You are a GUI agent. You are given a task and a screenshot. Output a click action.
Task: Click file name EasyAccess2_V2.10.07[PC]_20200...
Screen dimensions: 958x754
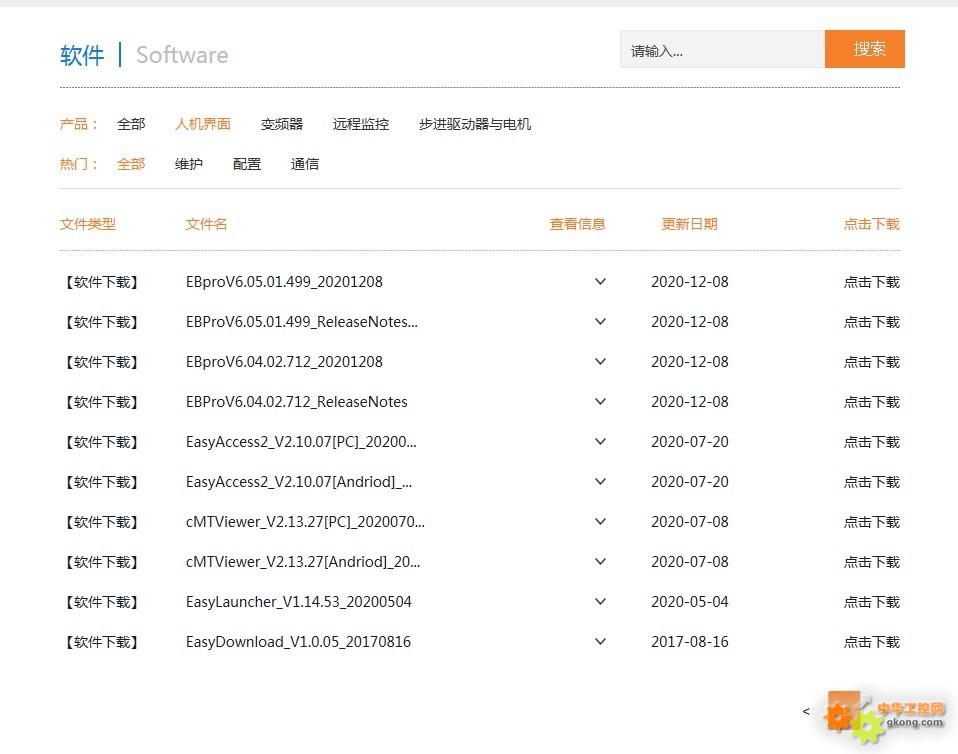301,442
